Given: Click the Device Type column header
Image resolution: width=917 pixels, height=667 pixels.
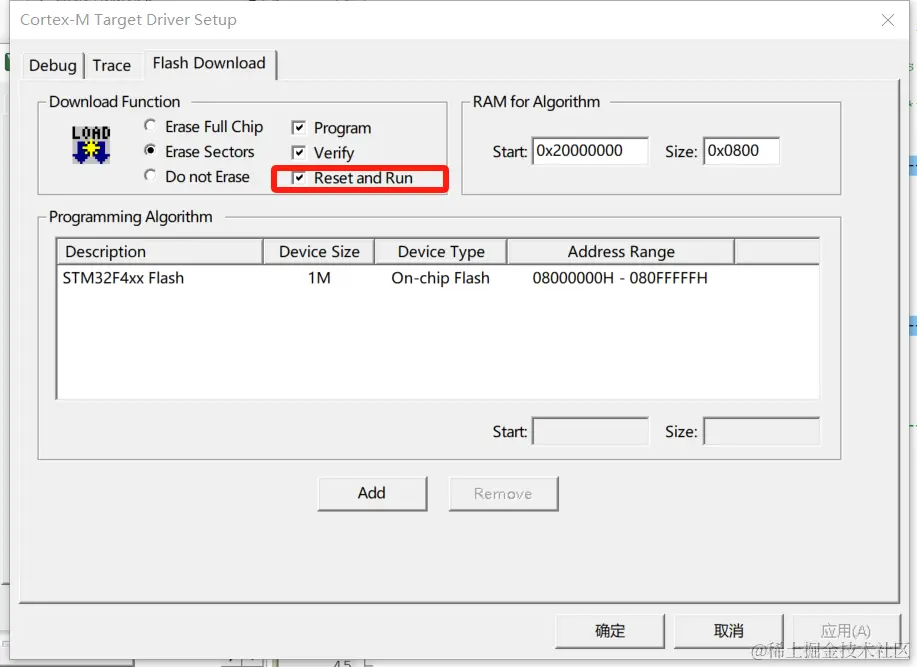Looking at the screenshot, I should 440,252.
